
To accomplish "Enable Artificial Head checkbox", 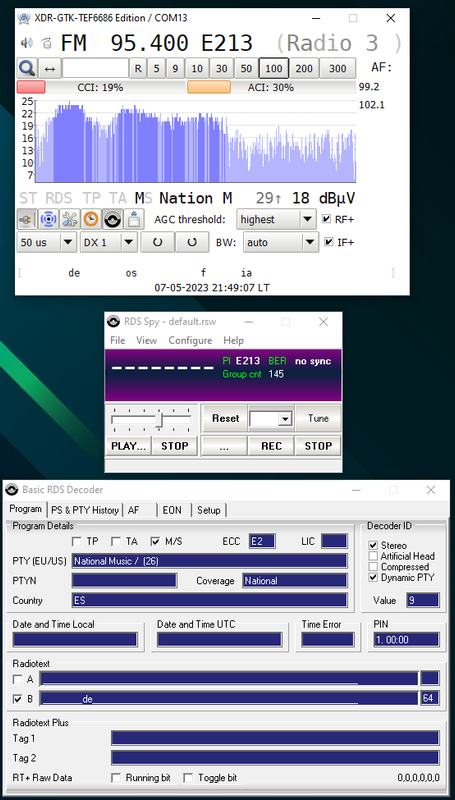I will tap(373, 556).
